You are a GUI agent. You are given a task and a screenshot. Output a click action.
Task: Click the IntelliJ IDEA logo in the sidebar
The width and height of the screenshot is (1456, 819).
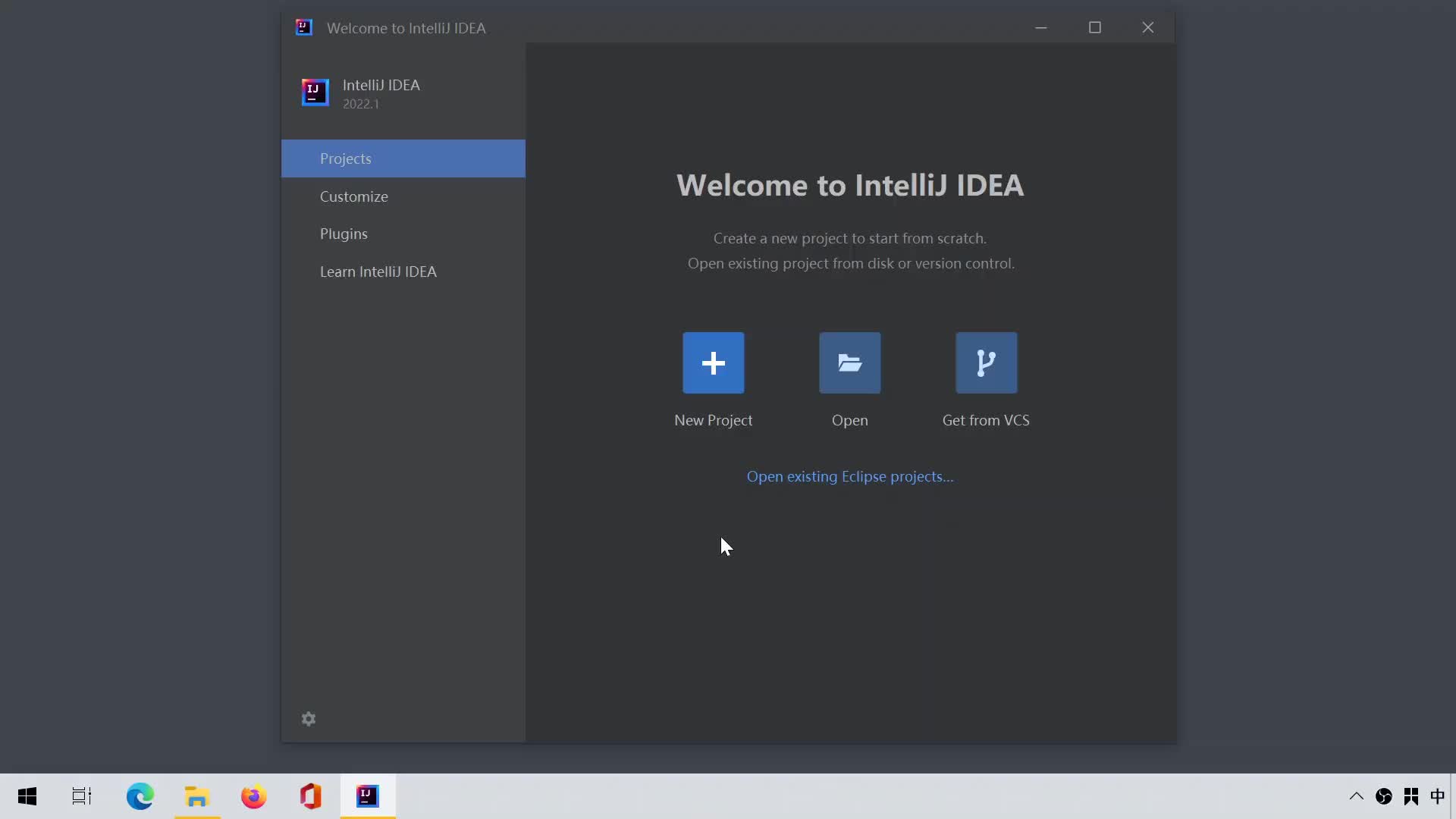315,93
